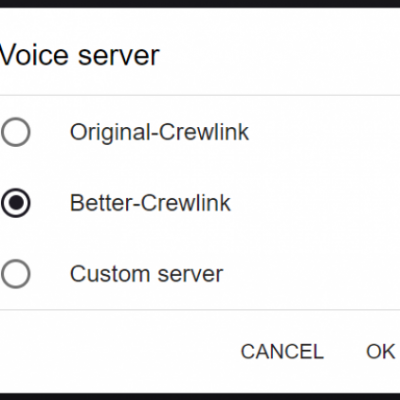Click the Better-Crewlink label text
The image size is (400, 400).
click(150, 203)
